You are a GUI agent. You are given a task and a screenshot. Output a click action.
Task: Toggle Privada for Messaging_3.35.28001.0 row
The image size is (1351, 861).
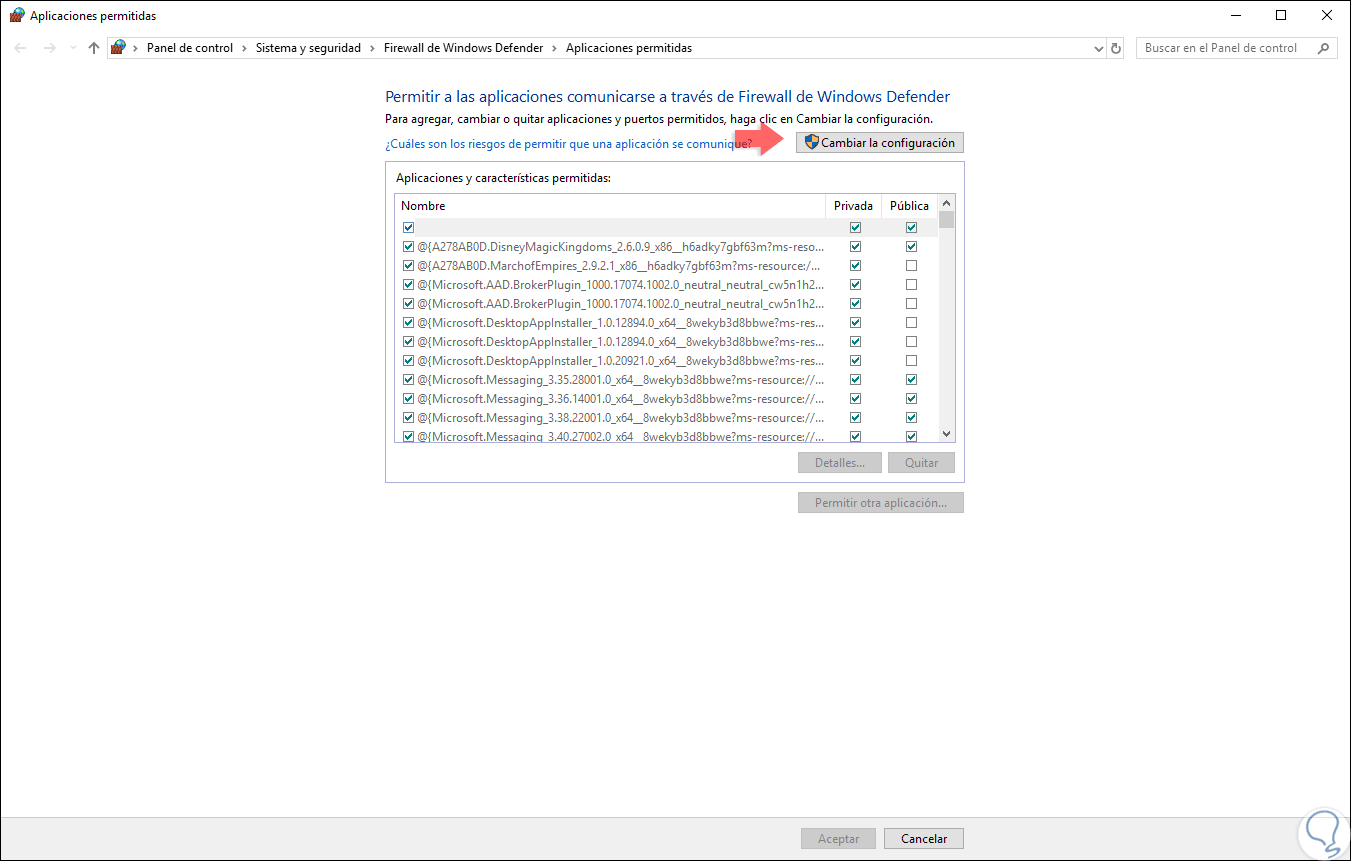coord(855,380)
